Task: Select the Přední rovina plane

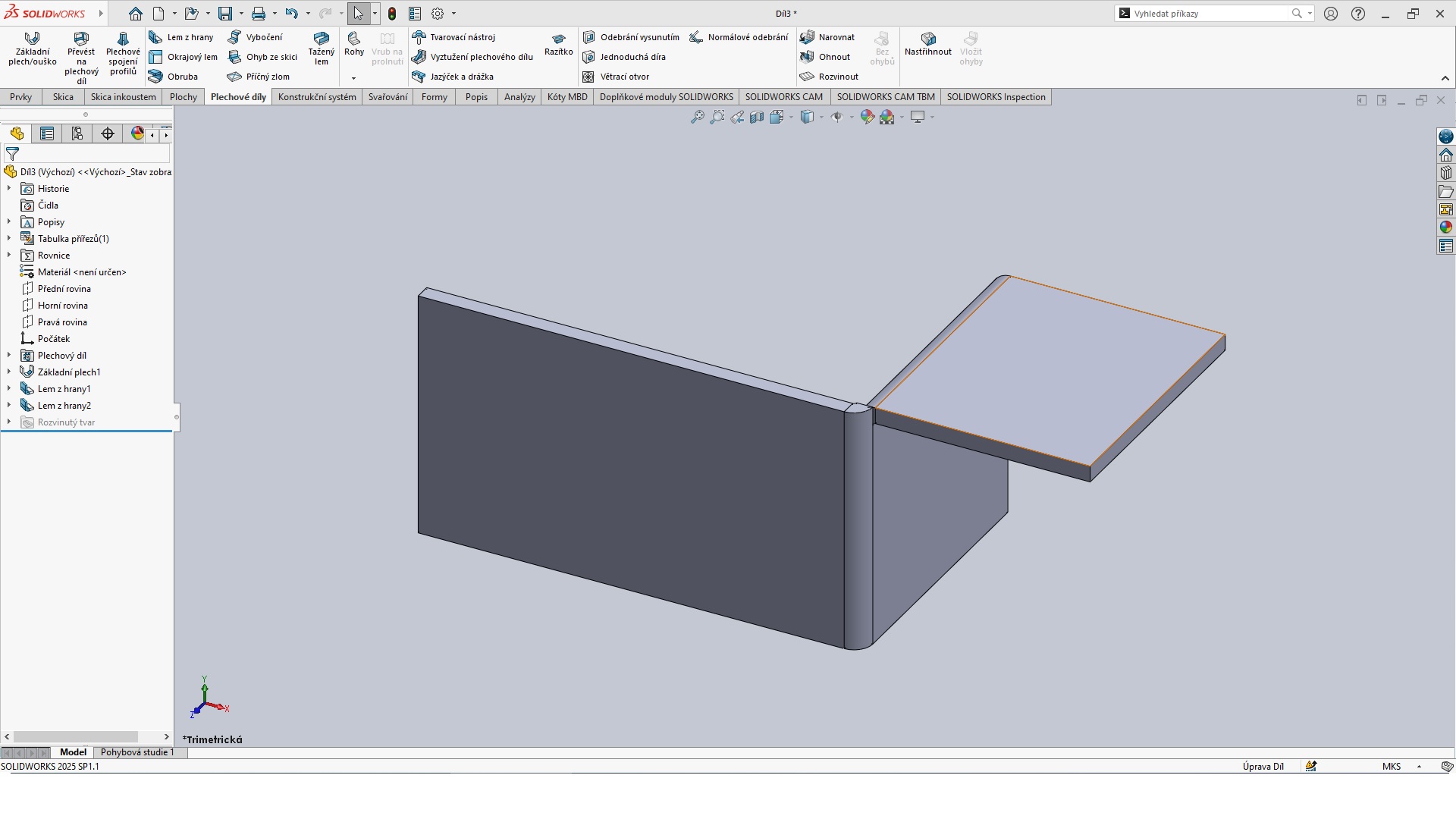Action: coord(64,289)
